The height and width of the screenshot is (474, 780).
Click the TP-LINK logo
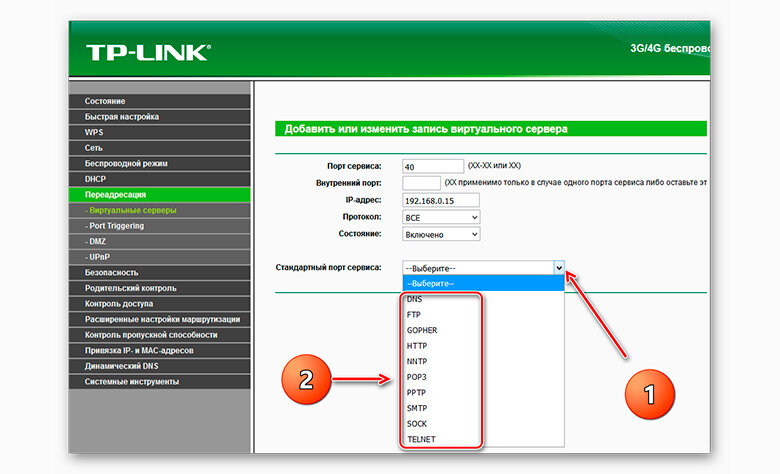(x=148, y=53)
